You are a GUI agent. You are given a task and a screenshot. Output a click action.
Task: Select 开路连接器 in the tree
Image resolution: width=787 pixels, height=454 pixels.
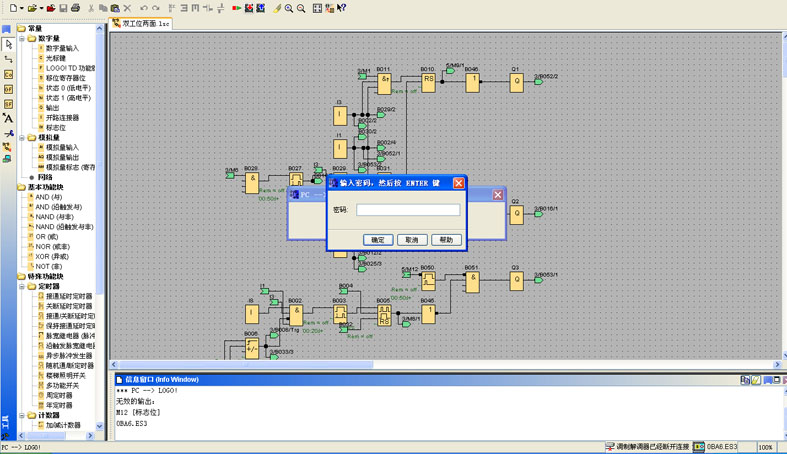[62, 117]
